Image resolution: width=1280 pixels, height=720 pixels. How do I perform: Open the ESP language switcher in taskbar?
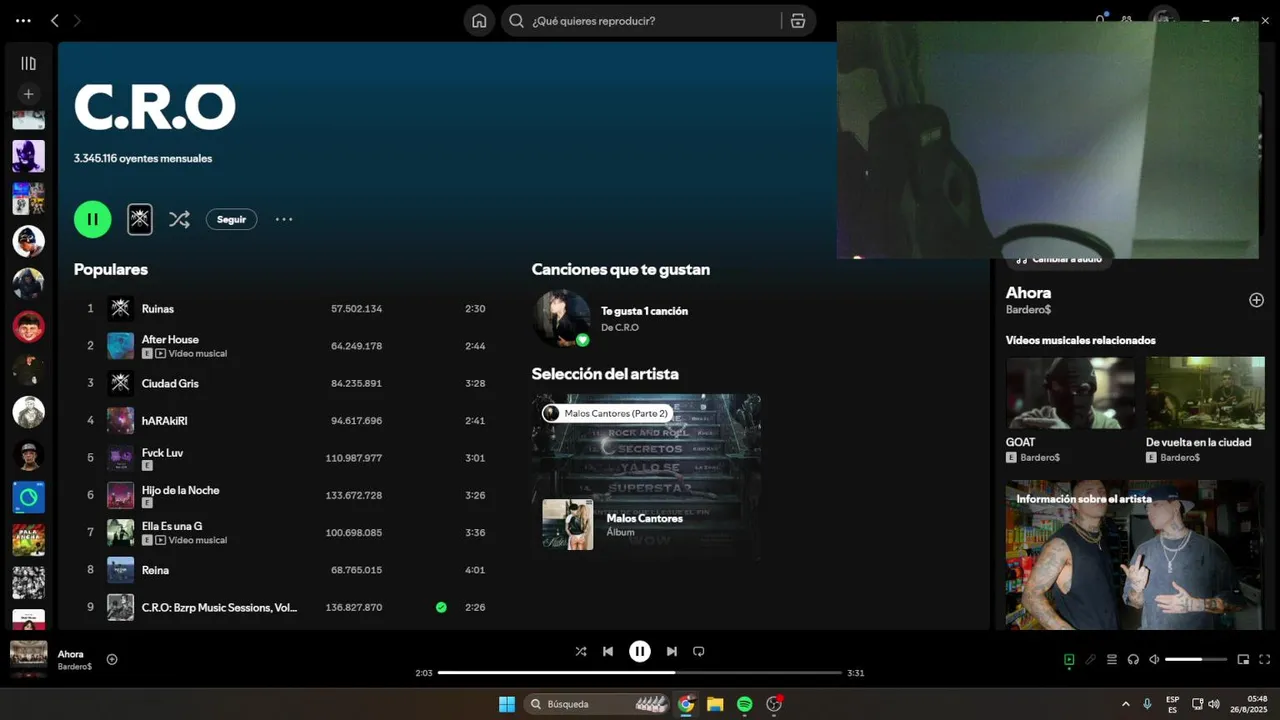coord(1172,704)
